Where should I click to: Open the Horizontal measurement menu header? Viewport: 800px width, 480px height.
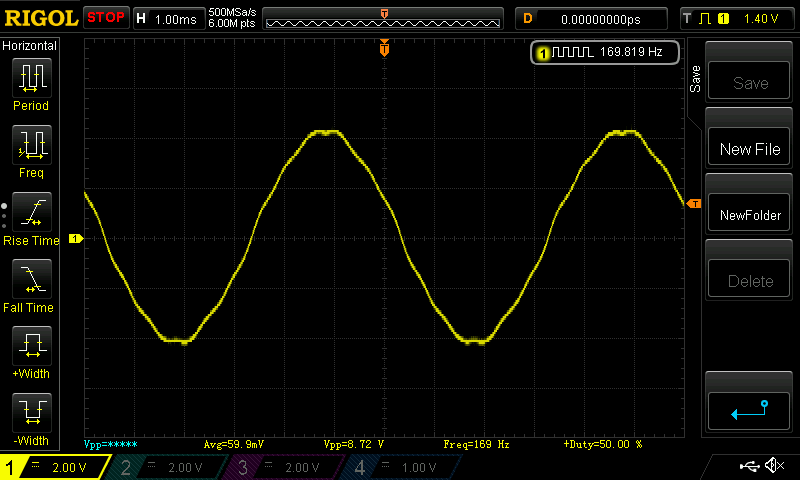coord(30,46)
